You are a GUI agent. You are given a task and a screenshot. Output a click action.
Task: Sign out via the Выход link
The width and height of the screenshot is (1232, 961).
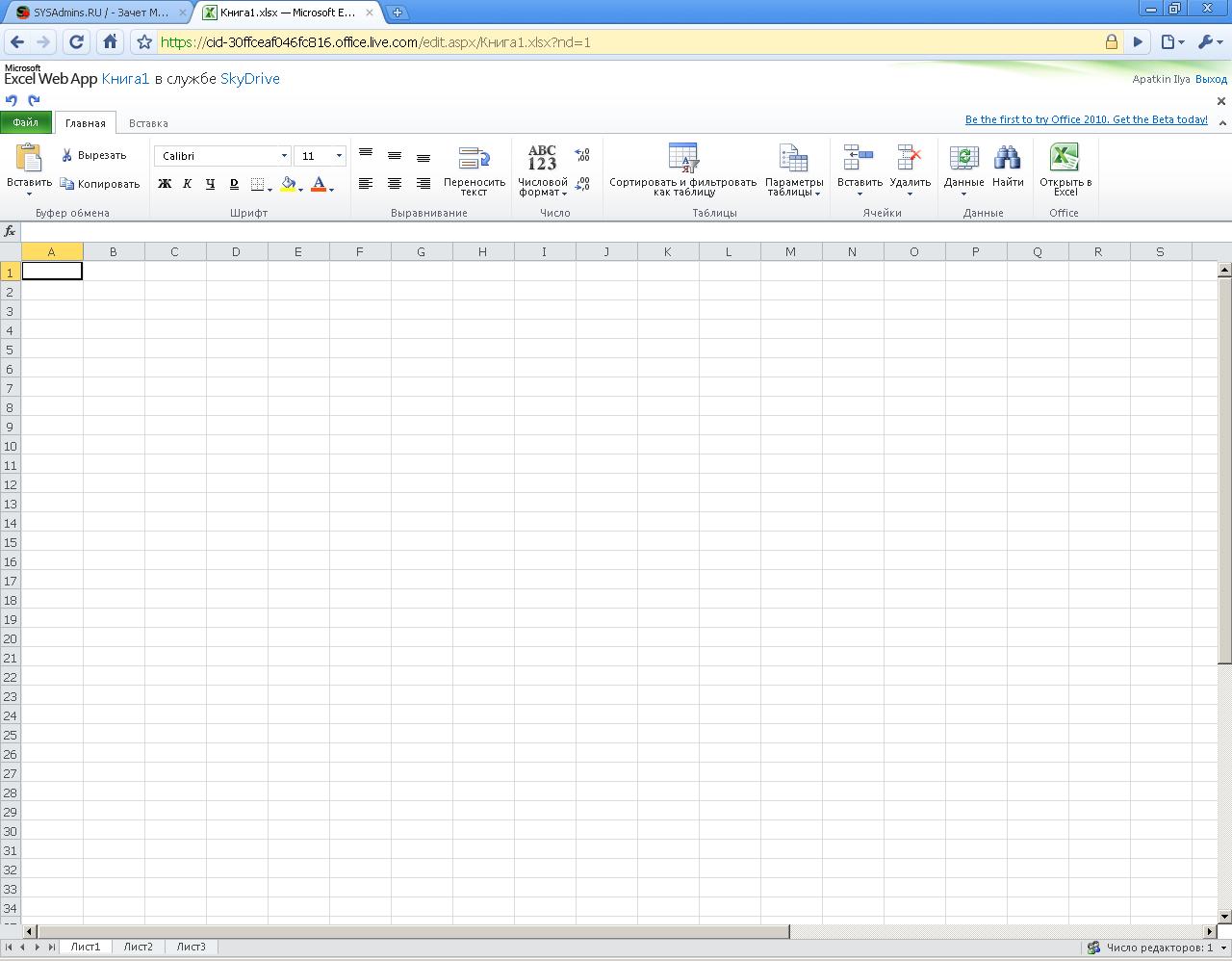click(1211, 79)
